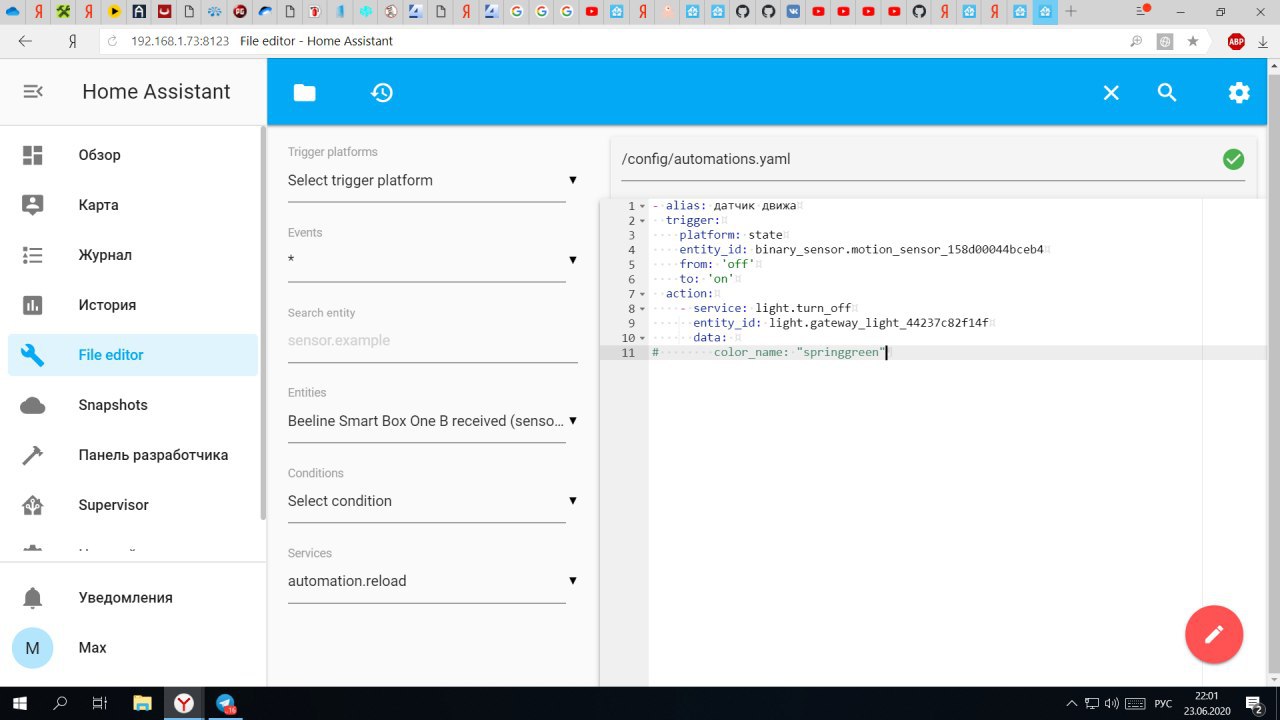Collapse code fold arrow on line 10
Viewport: 1280px width, 720px height.
pos(643,338)
